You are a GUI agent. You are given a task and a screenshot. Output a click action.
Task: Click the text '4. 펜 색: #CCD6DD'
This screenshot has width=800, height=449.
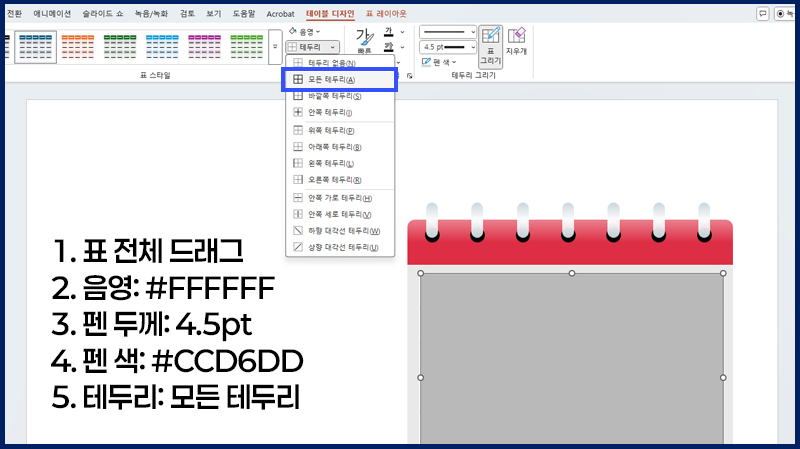[177, 361]
